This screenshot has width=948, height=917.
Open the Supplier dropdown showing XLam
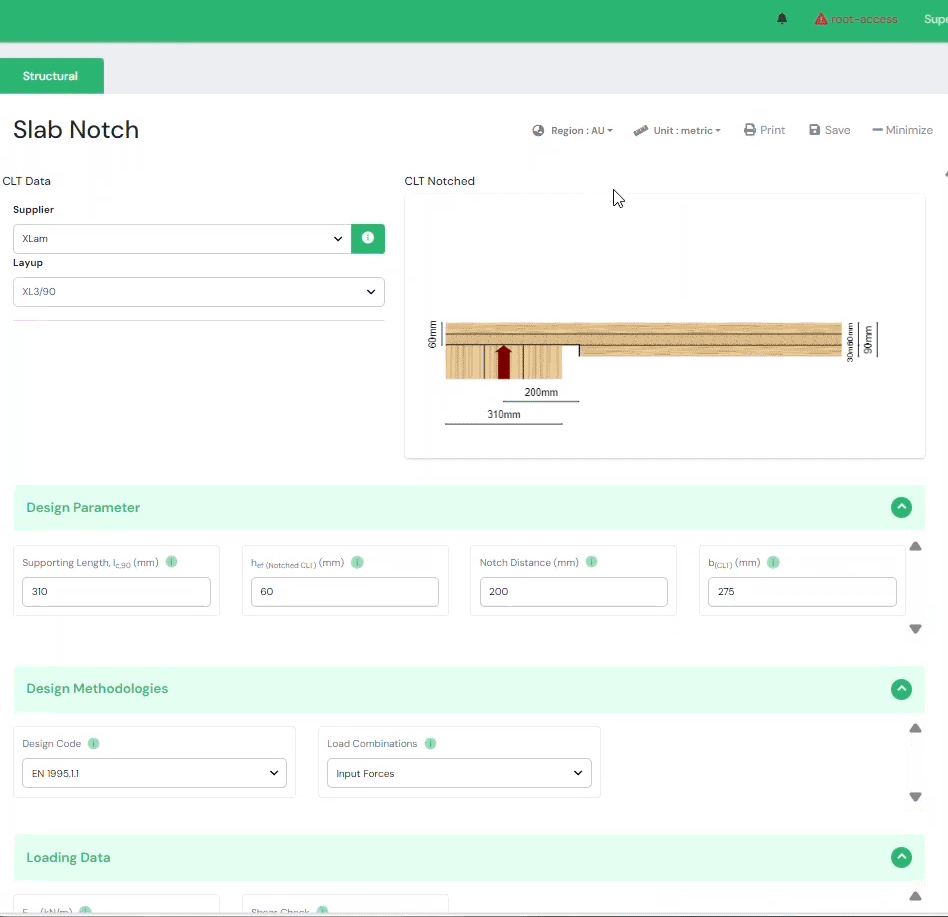point(182,239)
